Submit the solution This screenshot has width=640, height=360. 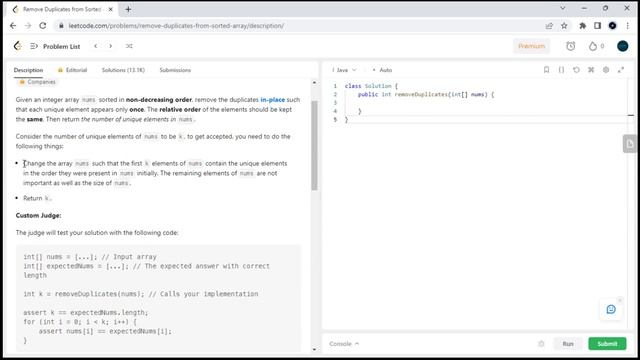click(x=607, y=344)
